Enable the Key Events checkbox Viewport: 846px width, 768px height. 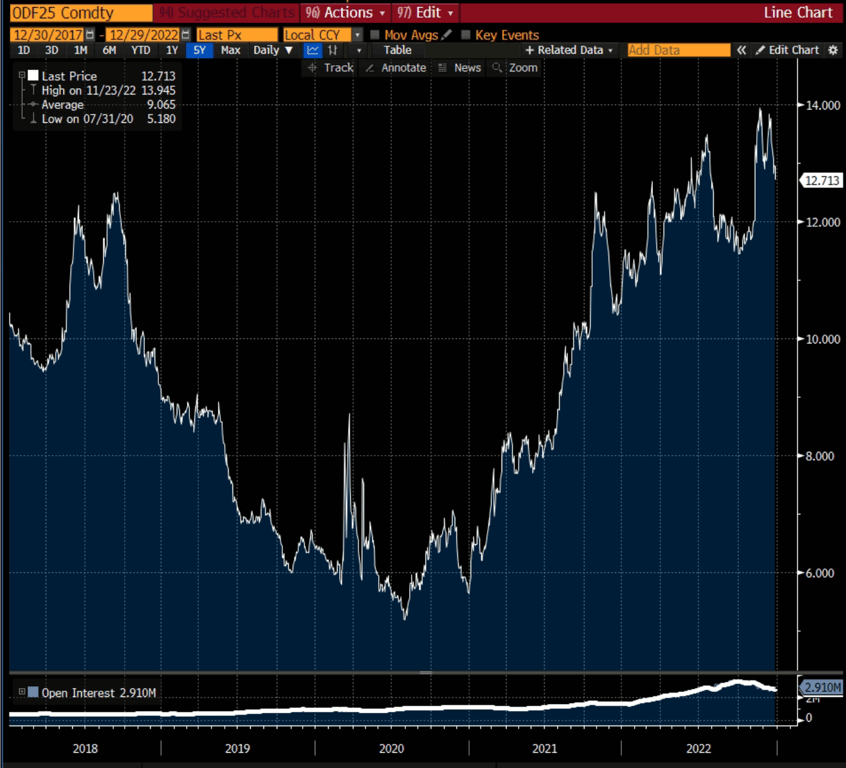pos(466,35)
